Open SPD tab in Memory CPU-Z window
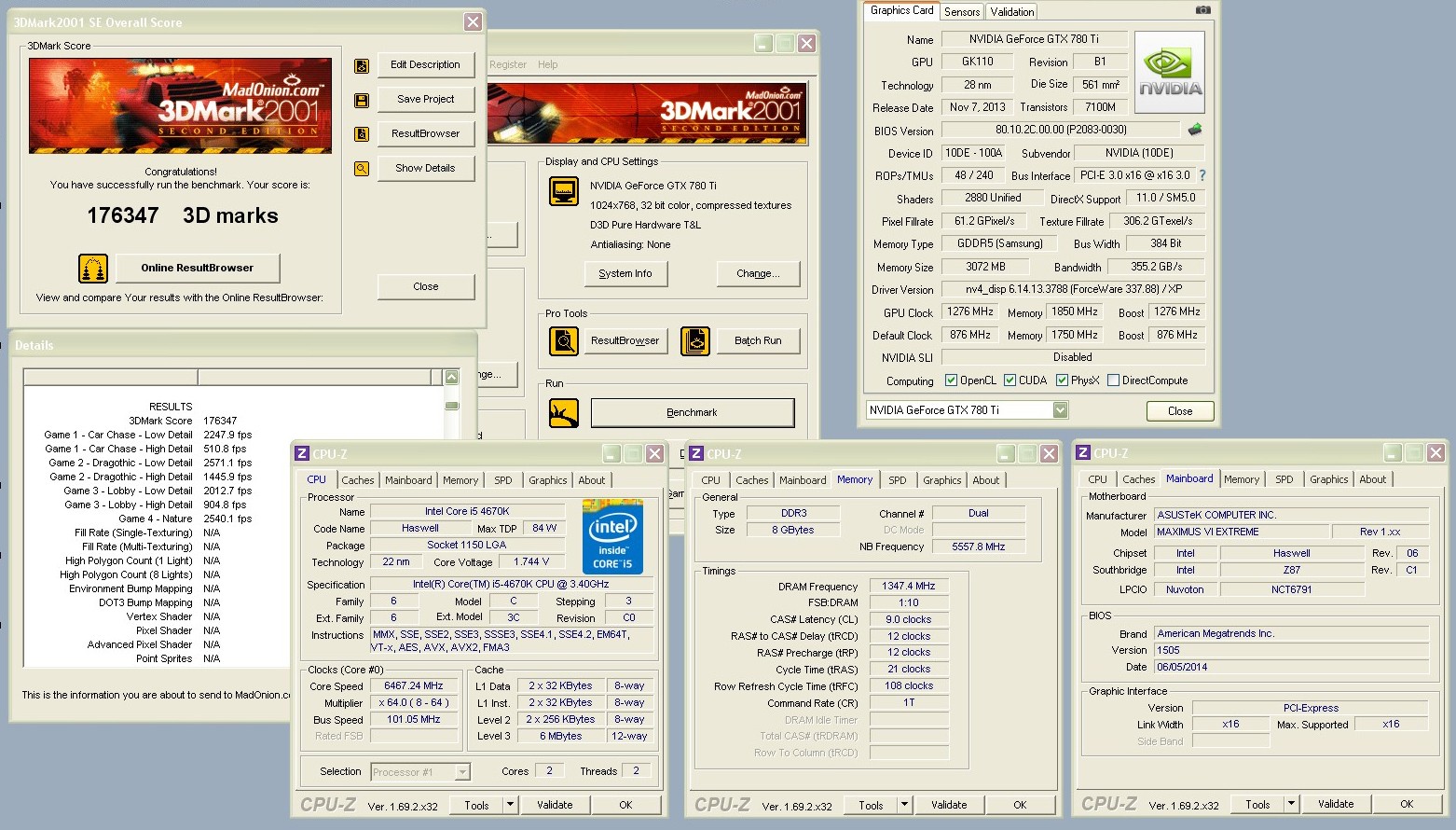Image resolution: width=1456 pixels, height=830 pixels. (898, 480)
